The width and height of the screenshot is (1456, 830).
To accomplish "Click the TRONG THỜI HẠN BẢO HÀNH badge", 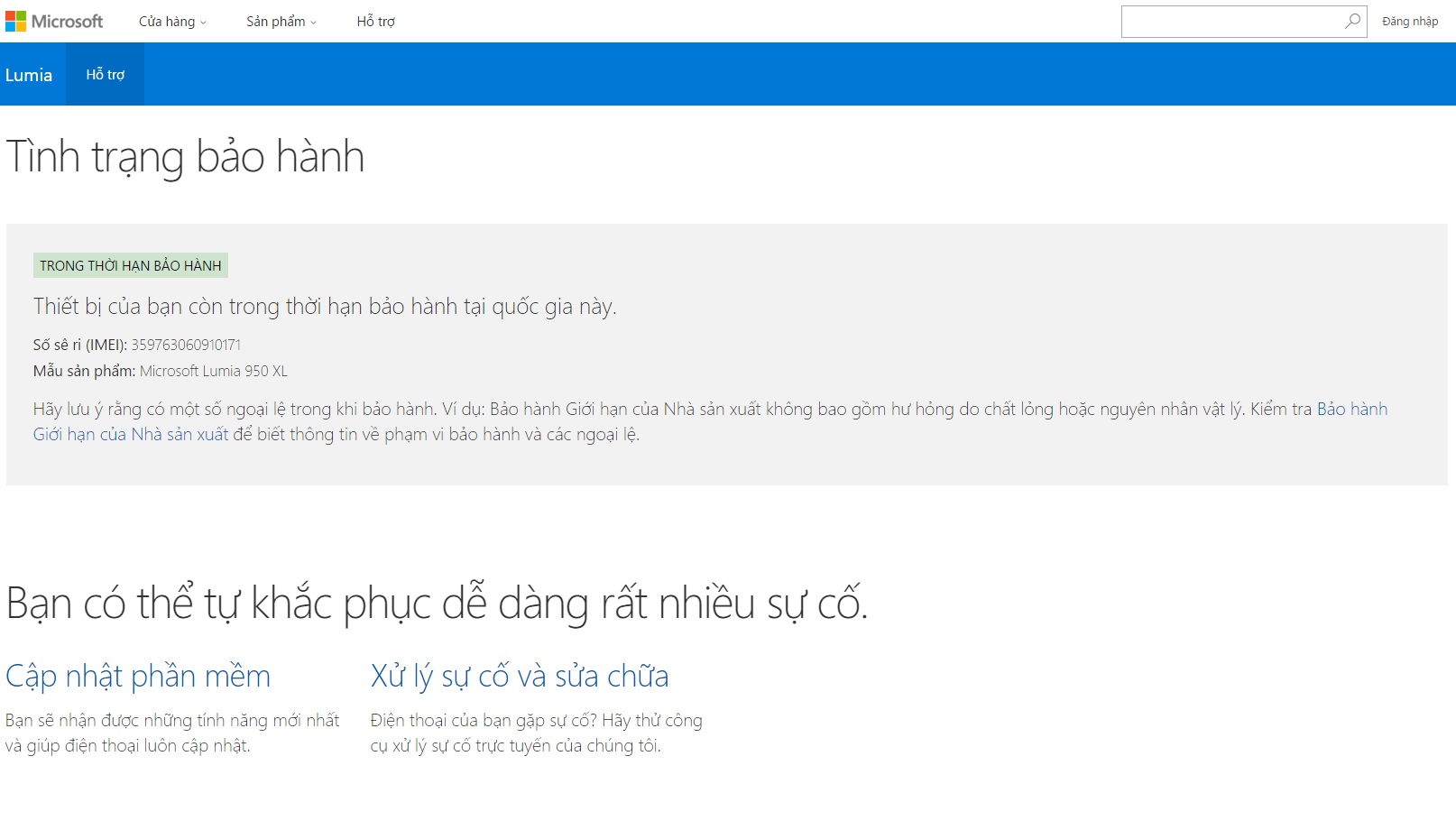I will tap(131, 265).
